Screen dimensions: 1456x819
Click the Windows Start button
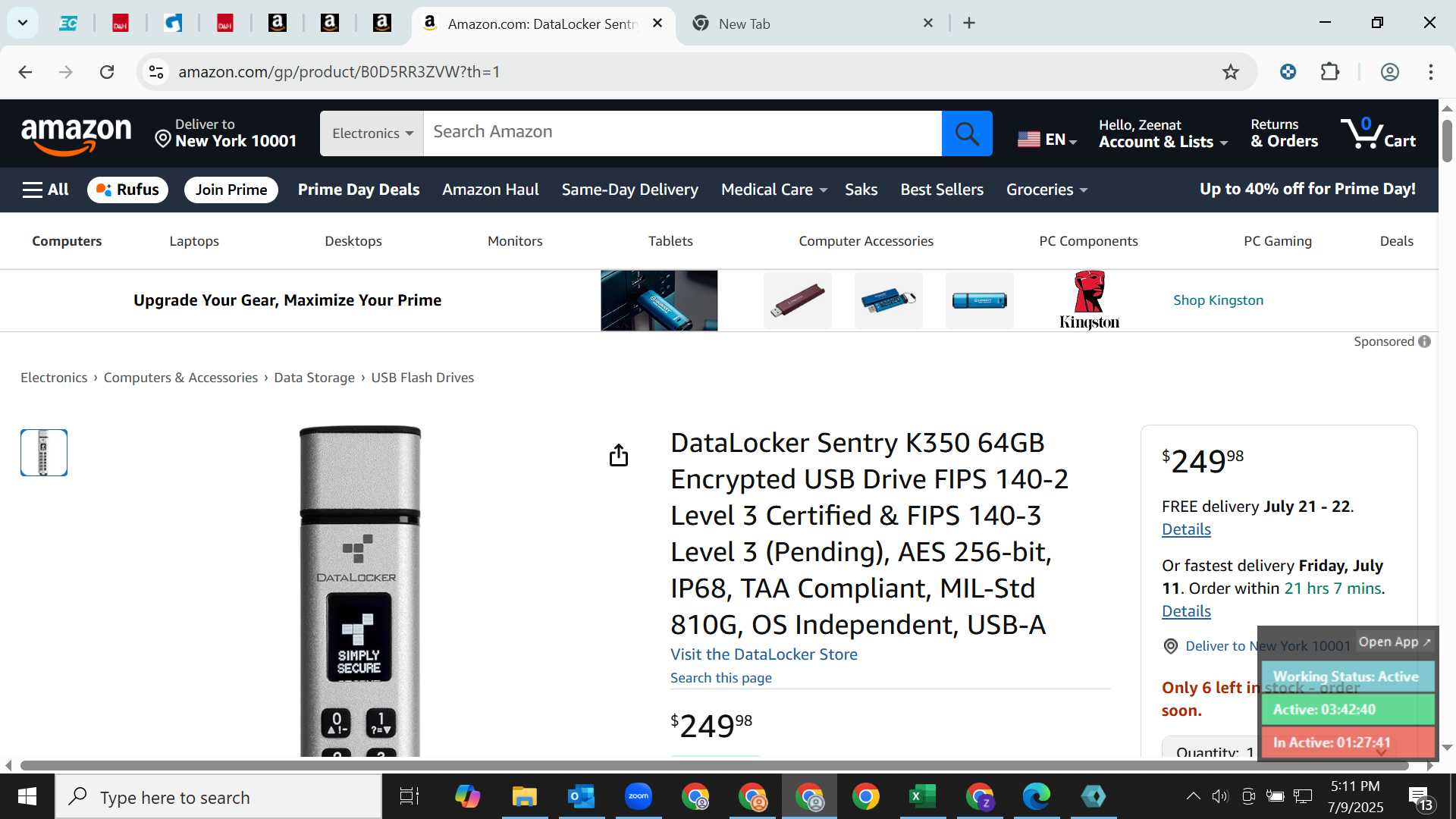point(27,796)
